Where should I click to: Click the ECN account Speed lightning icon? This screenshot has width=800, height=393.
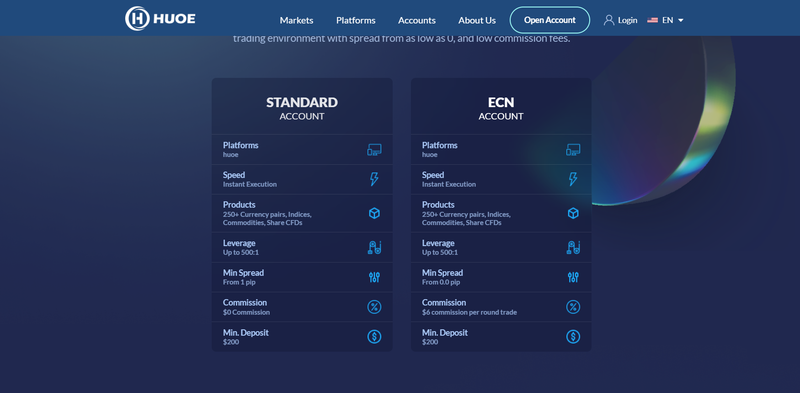573,179
